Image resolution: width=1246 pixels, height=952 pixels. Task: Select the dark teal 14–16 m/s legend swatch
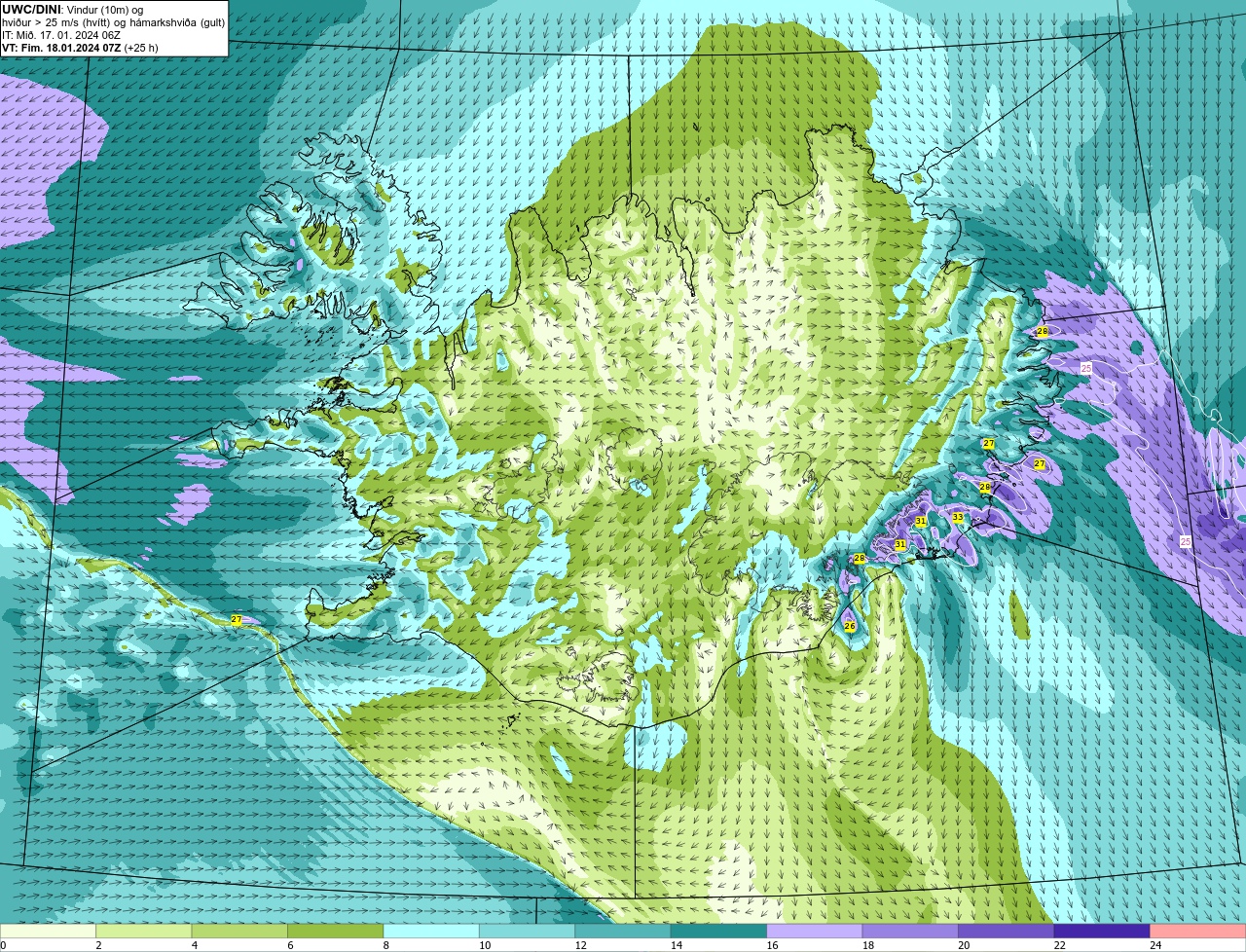pyautogui.click(x=719, y=932)
